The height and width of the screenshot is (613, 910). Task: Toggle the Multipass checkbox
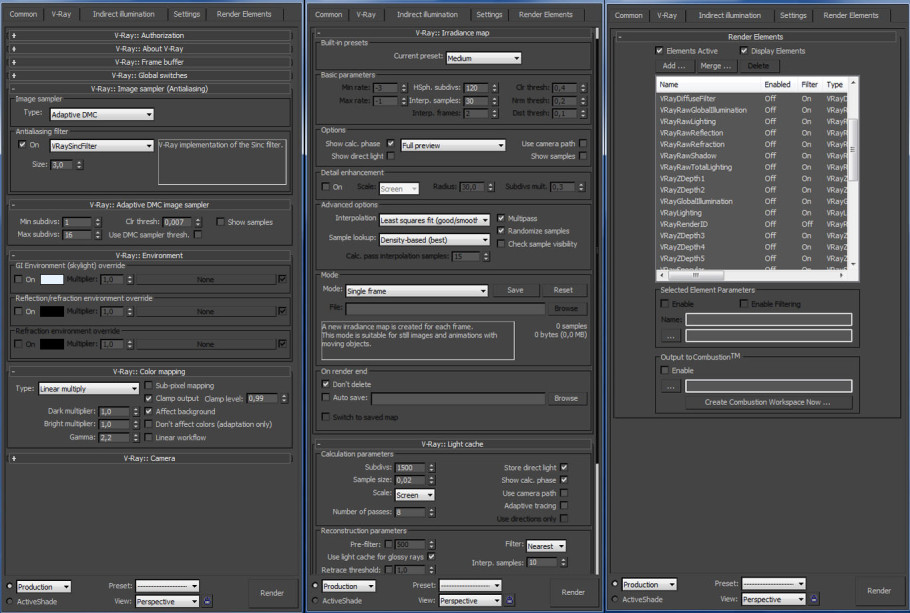tap(501, 218)
